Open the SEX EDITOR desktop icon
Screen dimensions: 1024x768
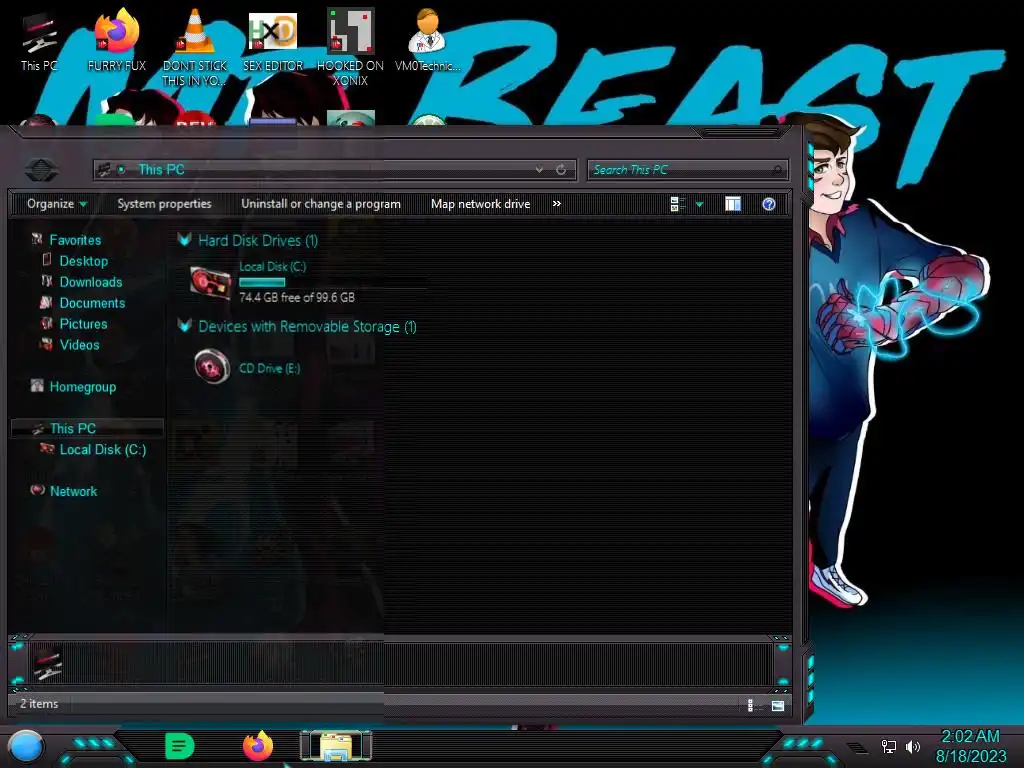(x=273, y=40)
